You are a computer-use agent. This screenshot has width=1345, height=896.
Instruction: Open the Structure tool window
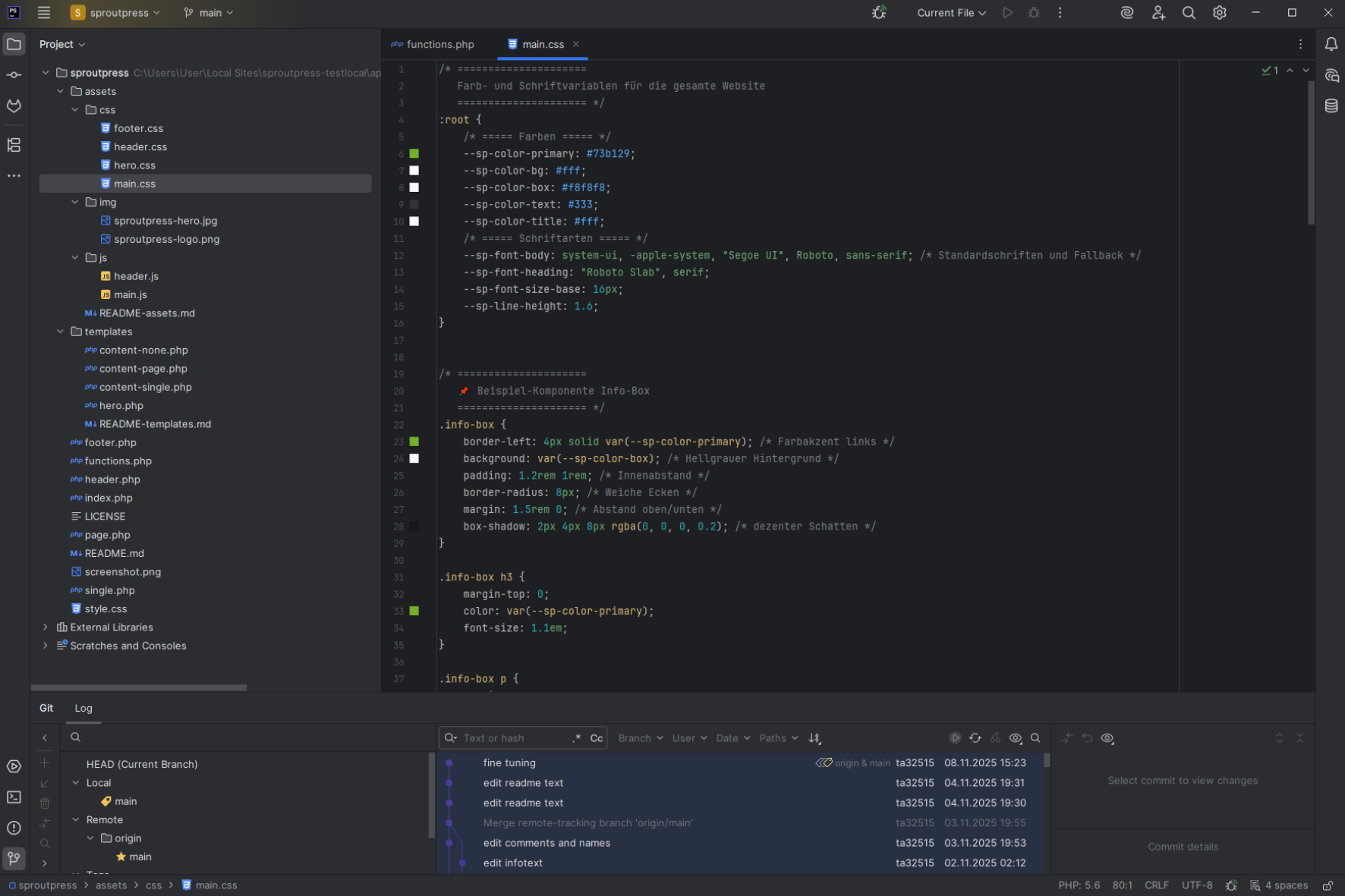coord(14,145)
